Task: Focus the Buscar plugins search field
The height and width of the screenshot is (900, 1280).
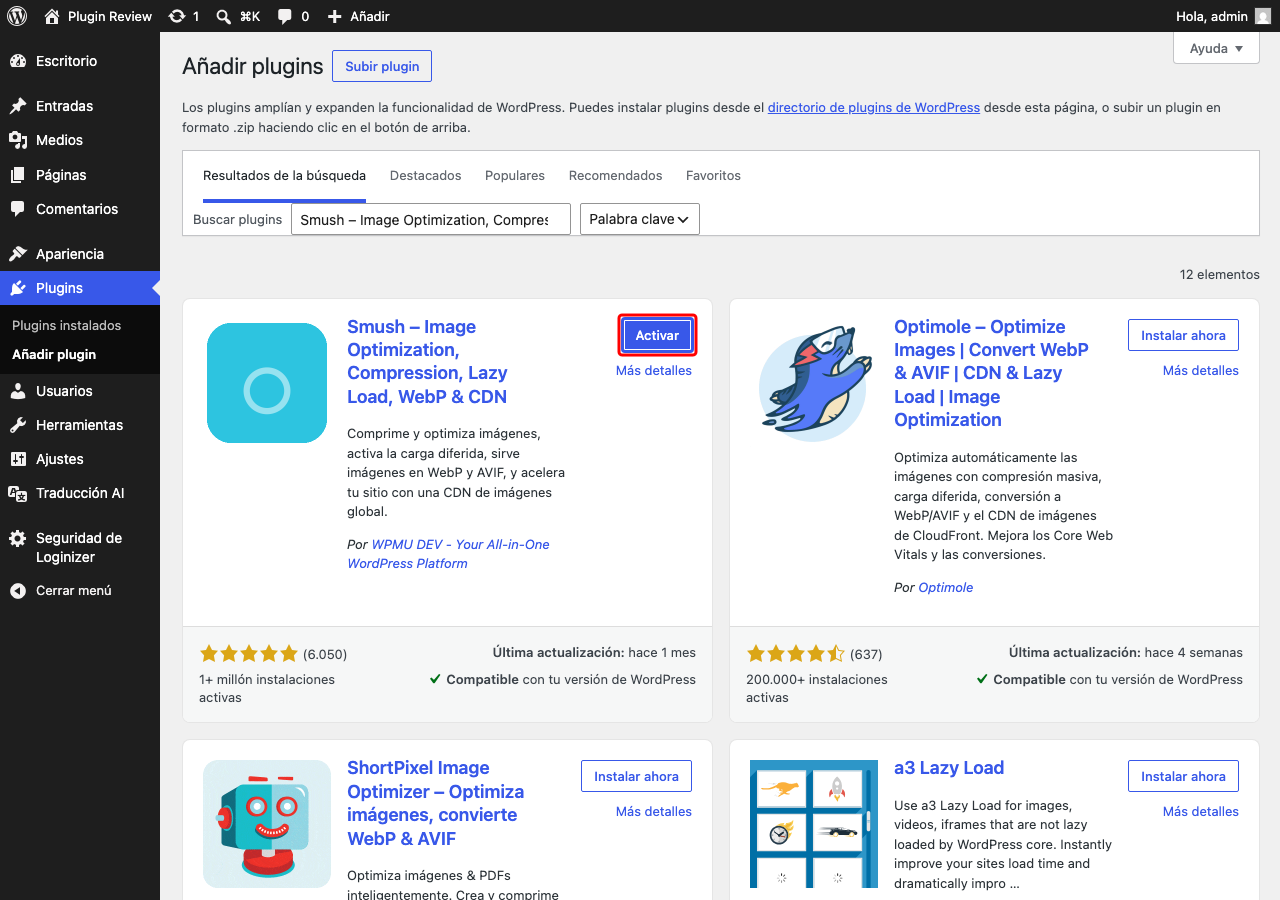Action: [431, 219]
